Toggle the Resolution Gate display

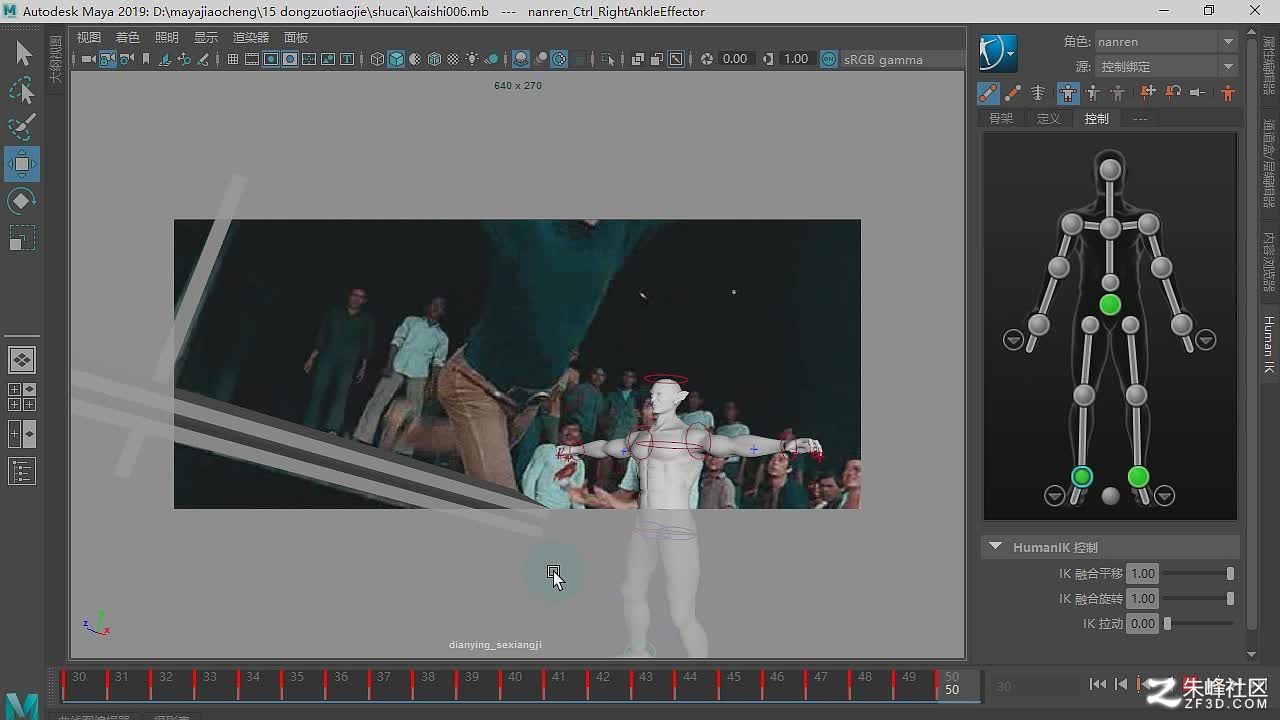(x=271, y=59)
